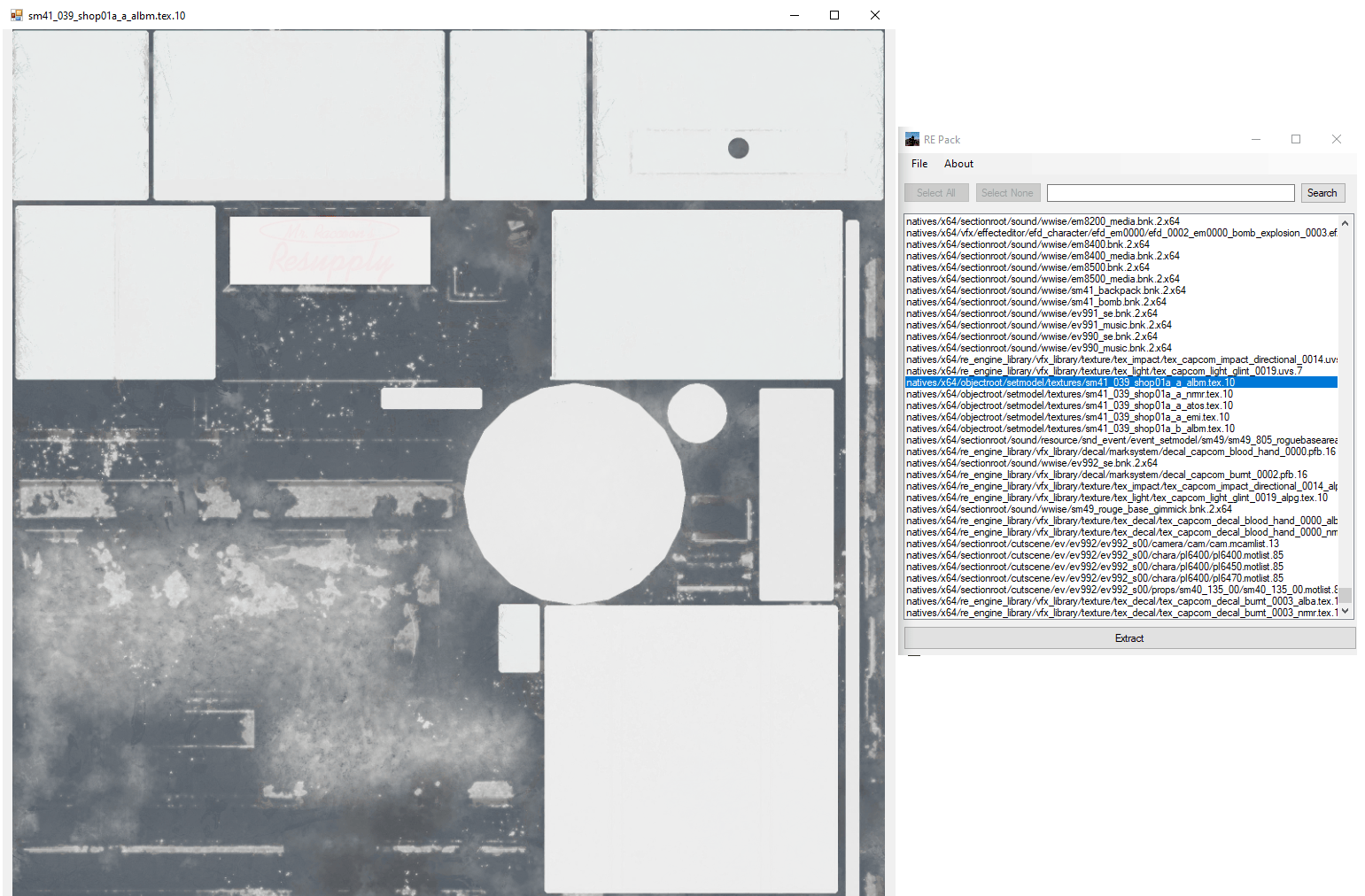Select efd_0002_em0000_bomb_explosion_0003 entry
The image size is (1365, 896).
(1121, 233)
